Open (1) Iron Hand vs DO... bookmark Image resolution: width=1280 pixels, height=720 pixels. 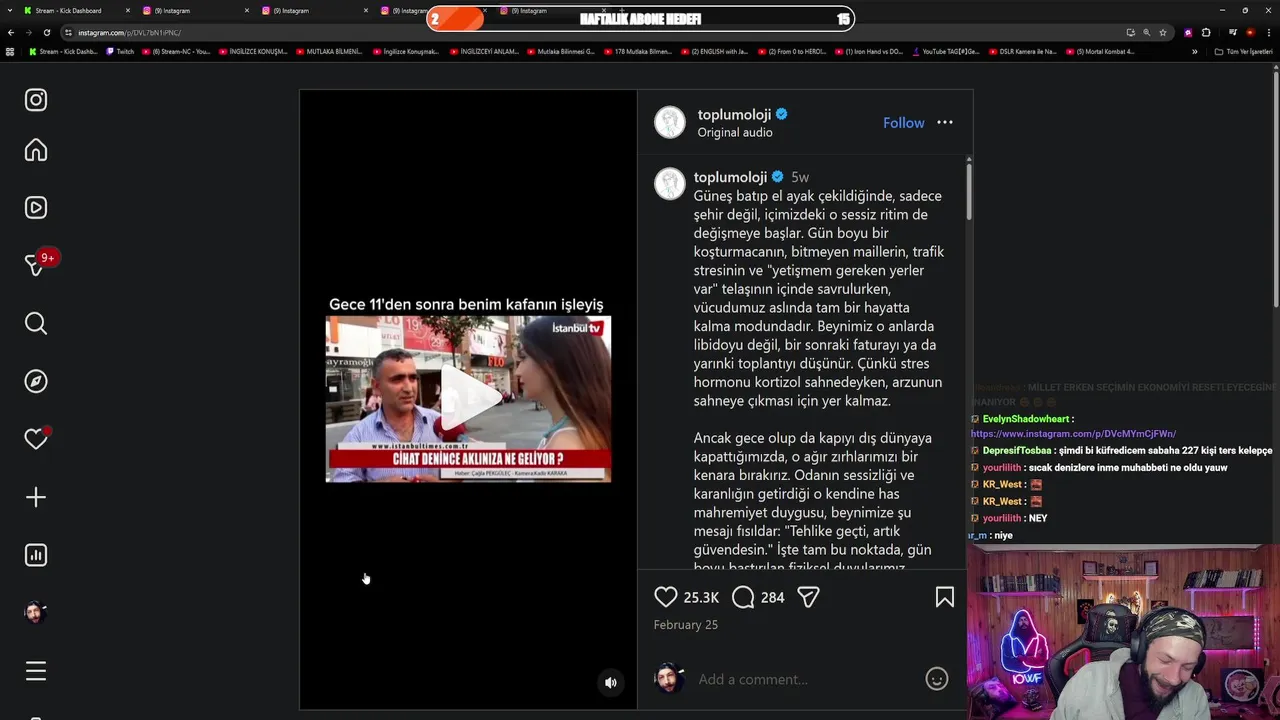868,52
